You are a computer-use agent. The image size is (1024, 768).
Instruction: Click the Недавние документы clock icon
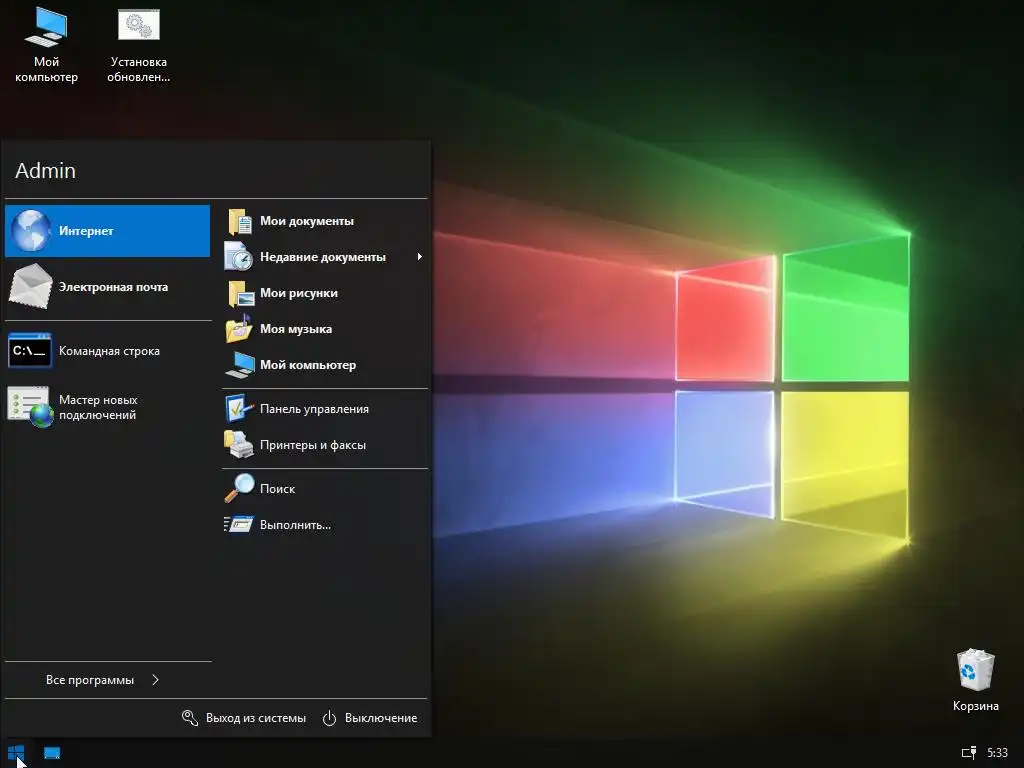coord(238,257)
